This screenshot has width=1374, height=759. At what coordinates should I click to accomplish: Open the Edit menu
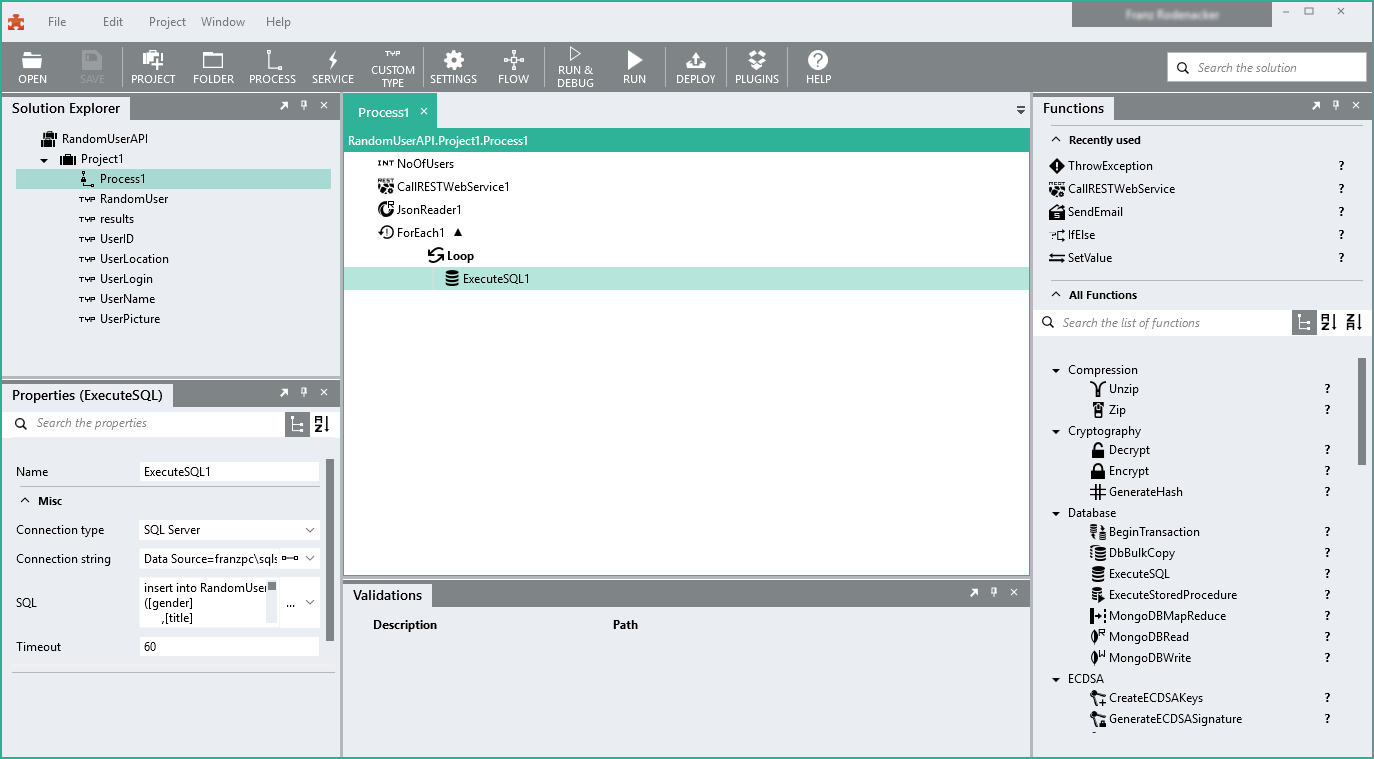pos(113,21)
